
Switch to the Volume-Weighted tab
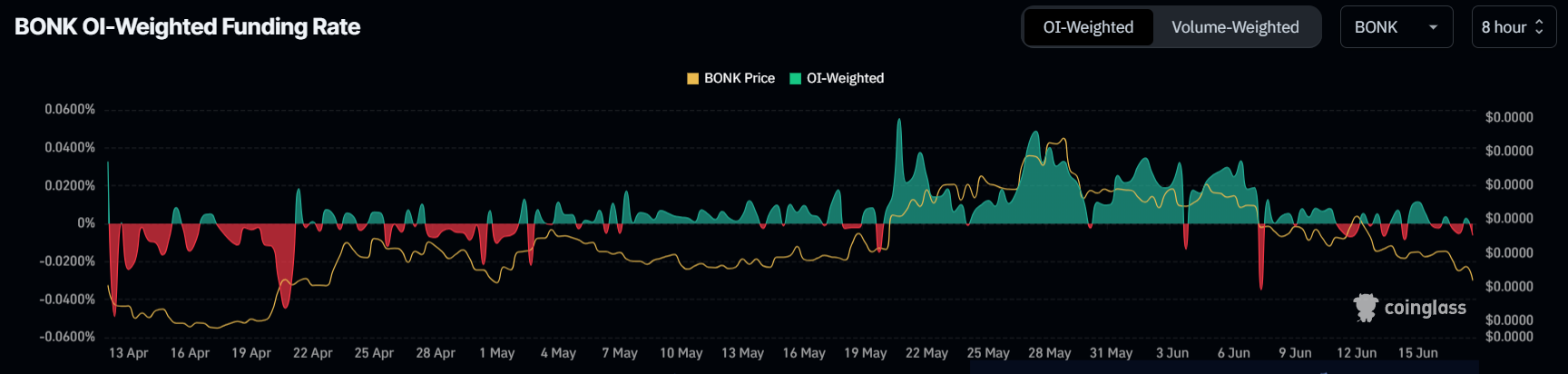(1235, 27)
